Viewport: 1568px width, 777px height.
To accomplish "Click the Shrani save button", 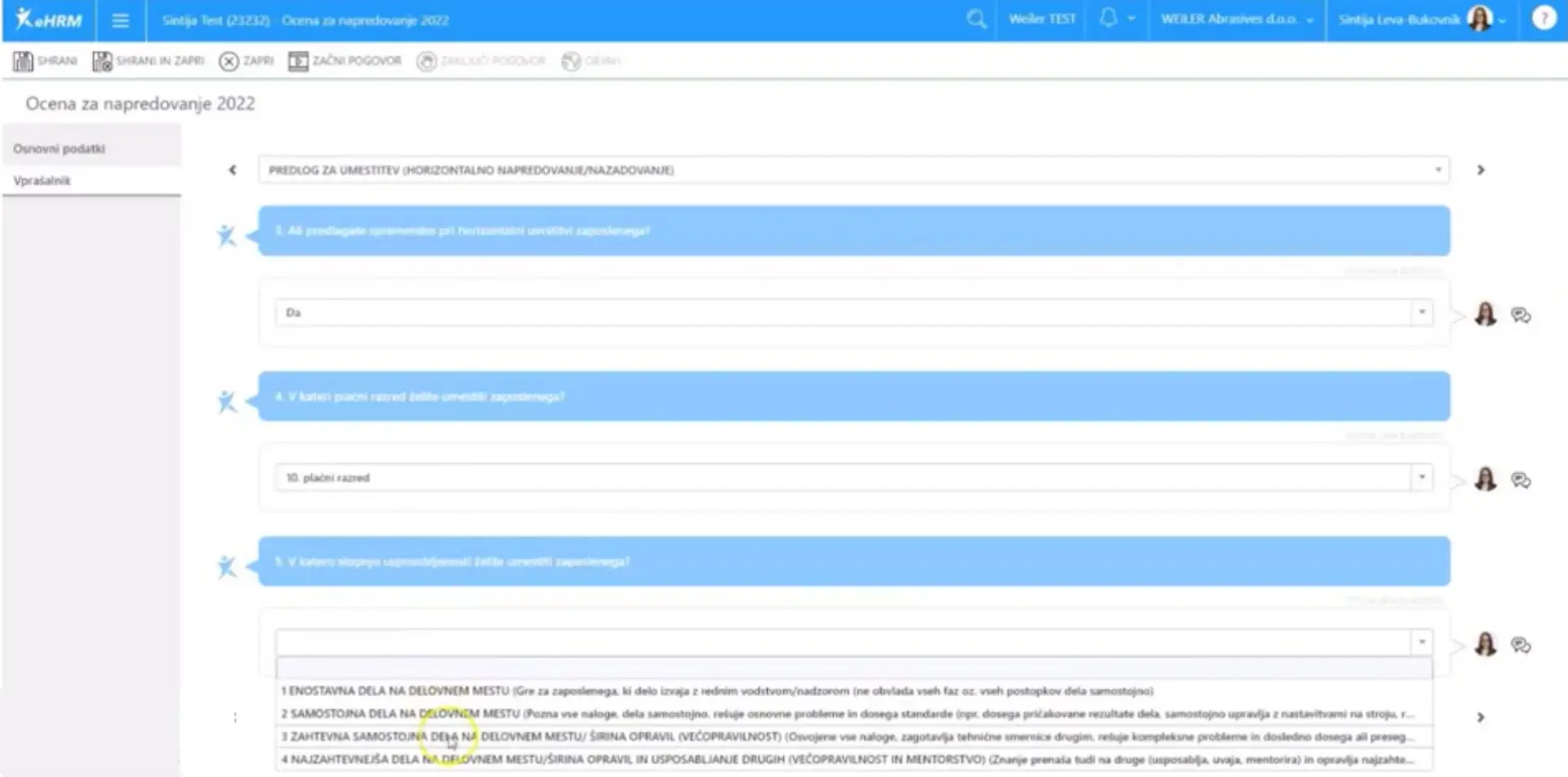I will (x=46, y=61).
